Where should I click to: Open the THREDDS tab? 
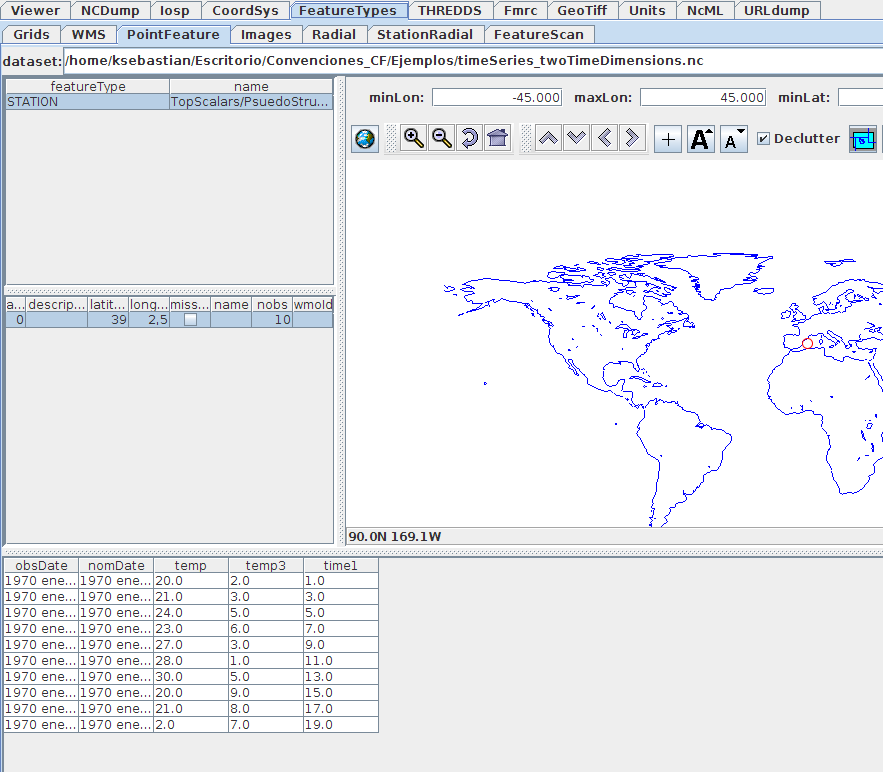coord(450,11)
